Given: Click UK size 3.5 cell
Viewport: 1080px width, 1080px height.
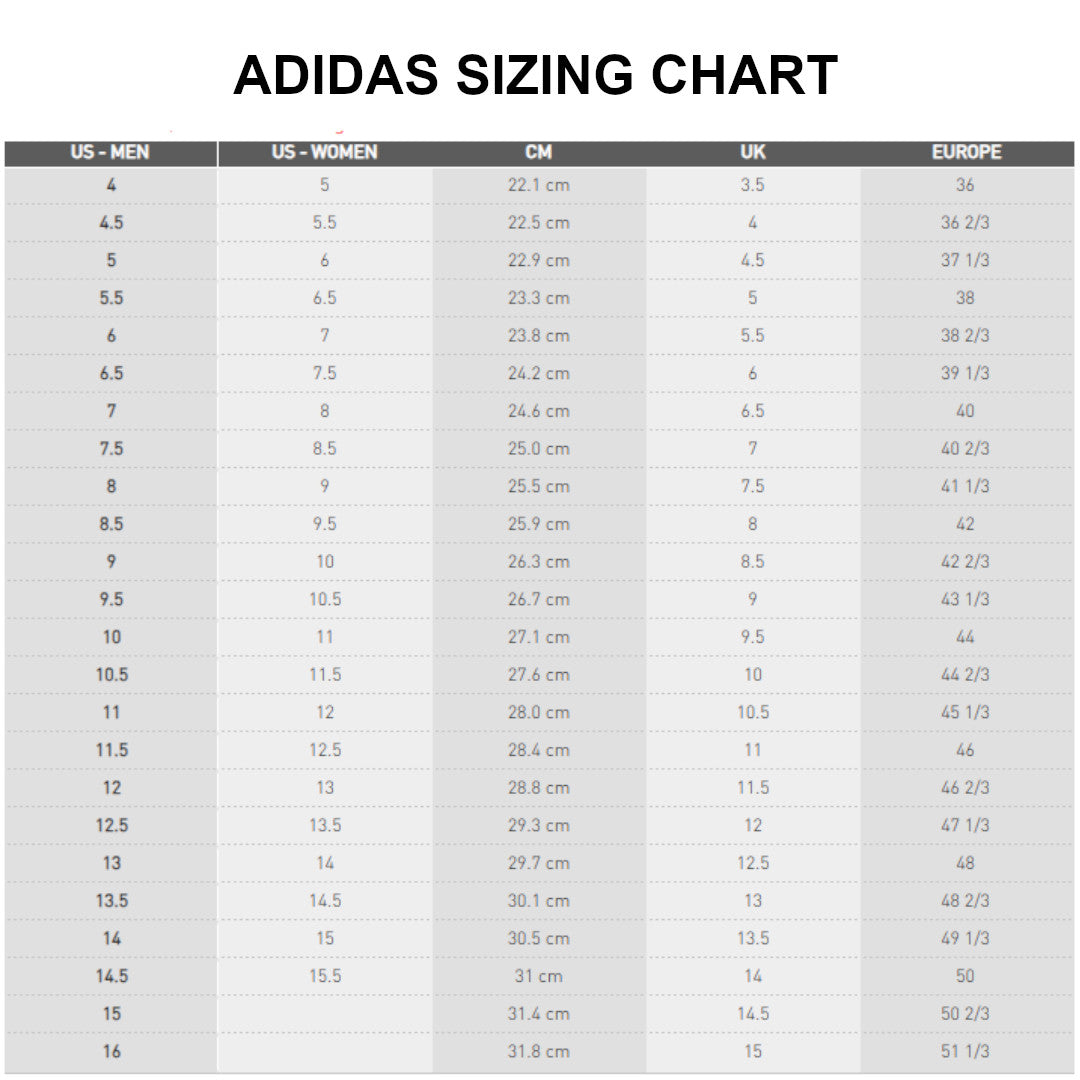Looking at the screenshot, I should 753,185.
